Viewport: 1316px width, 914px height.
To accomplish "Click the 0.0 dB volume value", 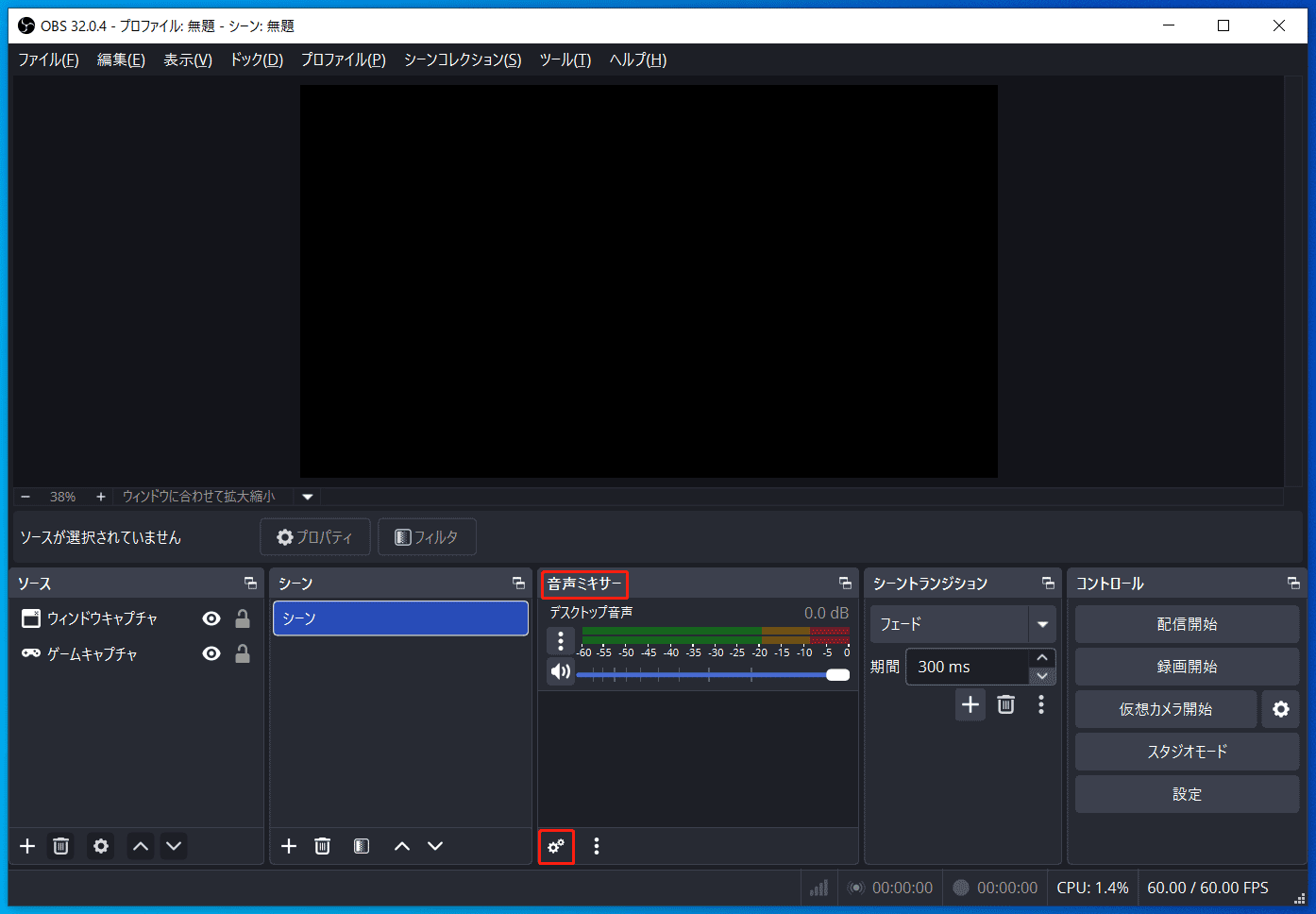I will click(x=826, y=613).
